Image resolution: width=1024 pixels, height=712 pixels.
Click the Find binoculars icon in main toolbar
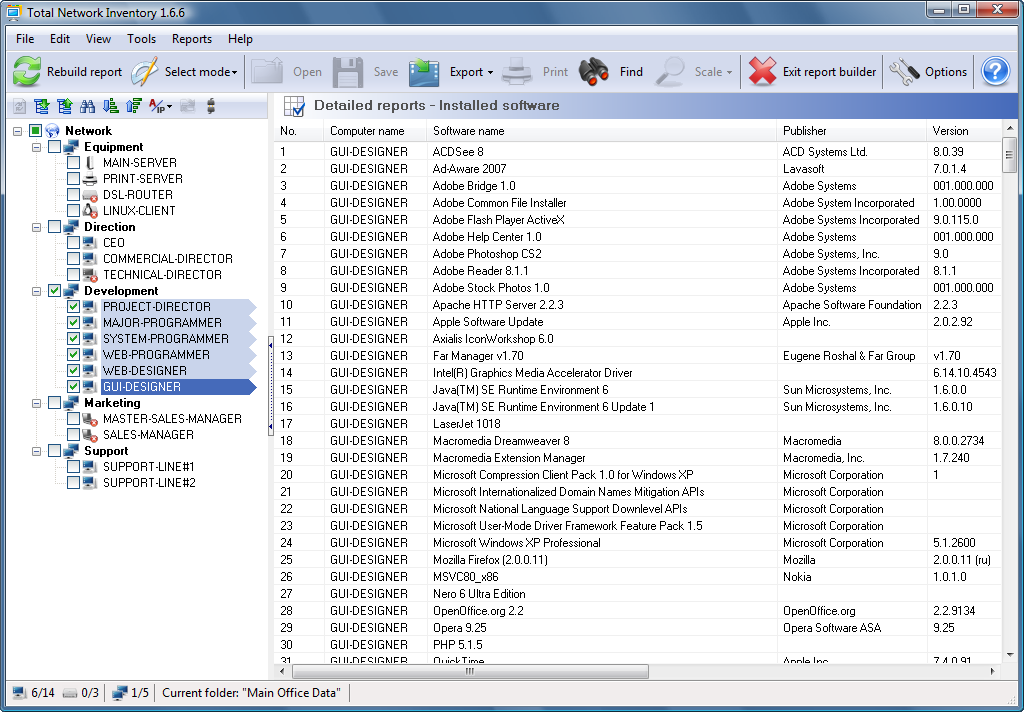[x=594, y=71]
